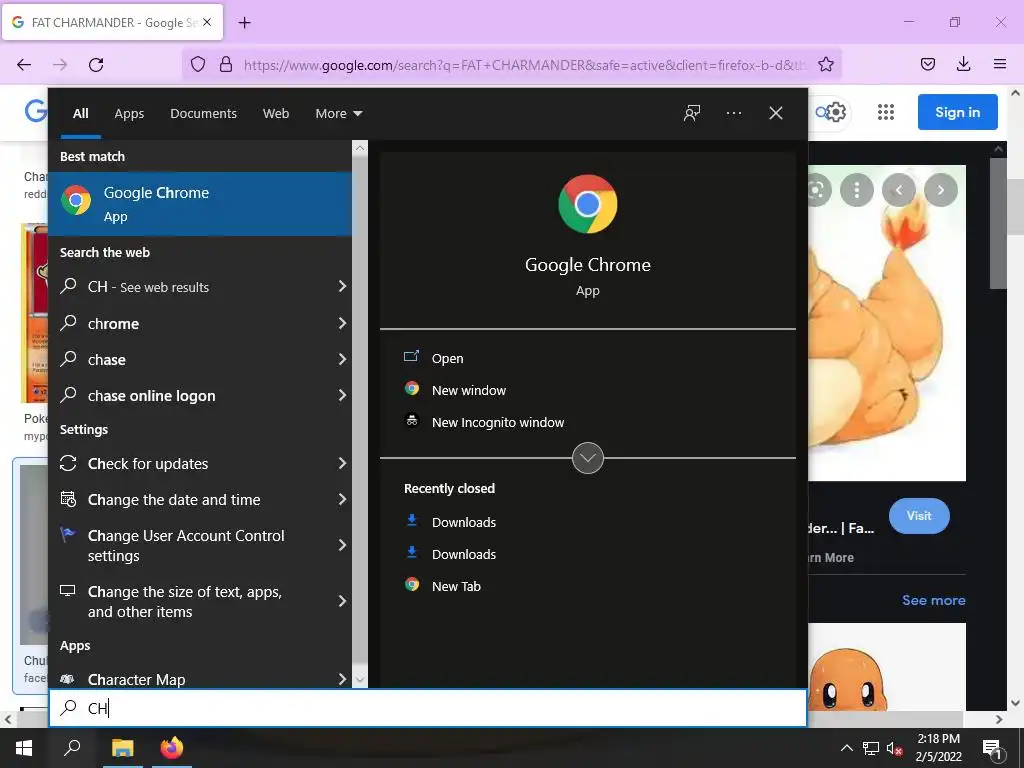Show next image with right arrow button
Viewport: 1024px width, 768px height.
940,190
